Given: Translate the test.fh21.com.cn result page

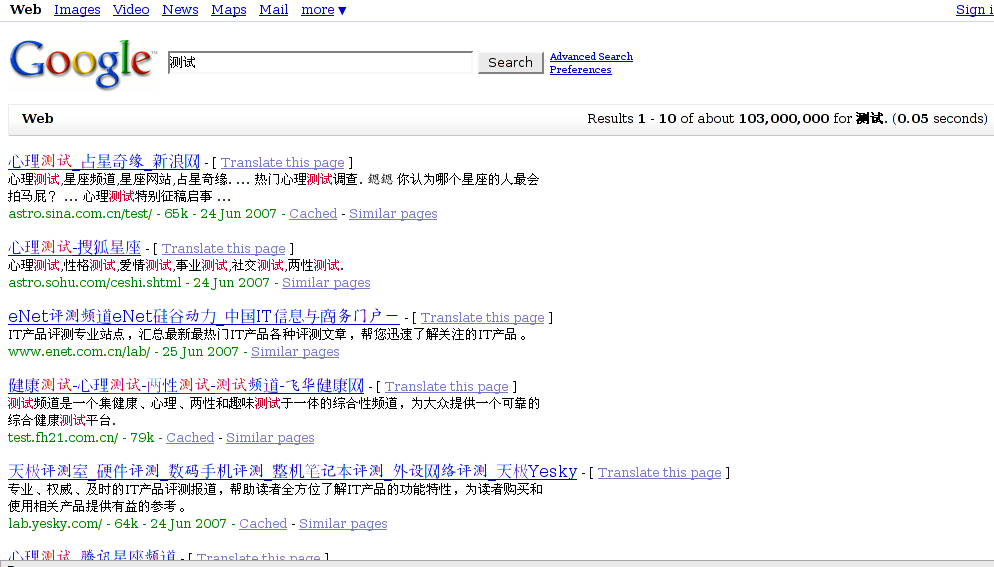Looking at the screenshot, I should [x=447, y=386].
